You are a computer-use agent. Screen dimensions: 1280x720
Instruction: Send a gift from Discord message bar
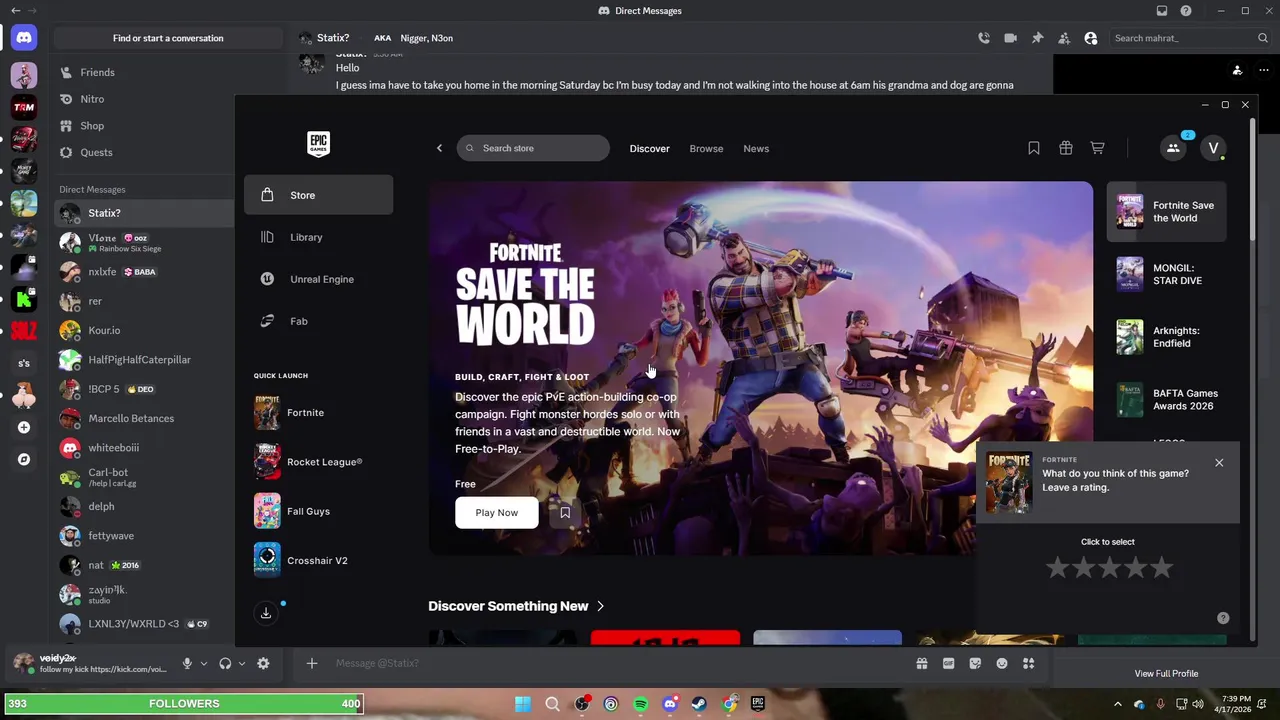tap(922, 663)
